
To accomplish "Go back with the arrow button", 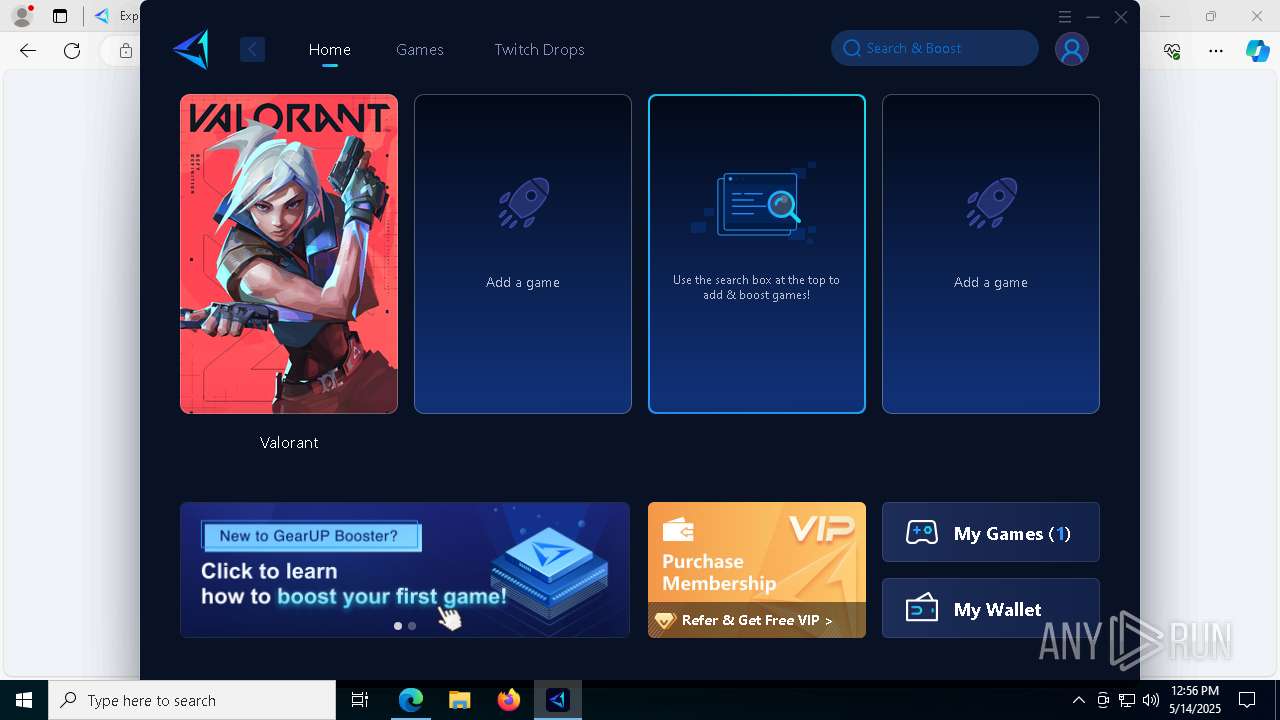I will click(x=252, y=49).
